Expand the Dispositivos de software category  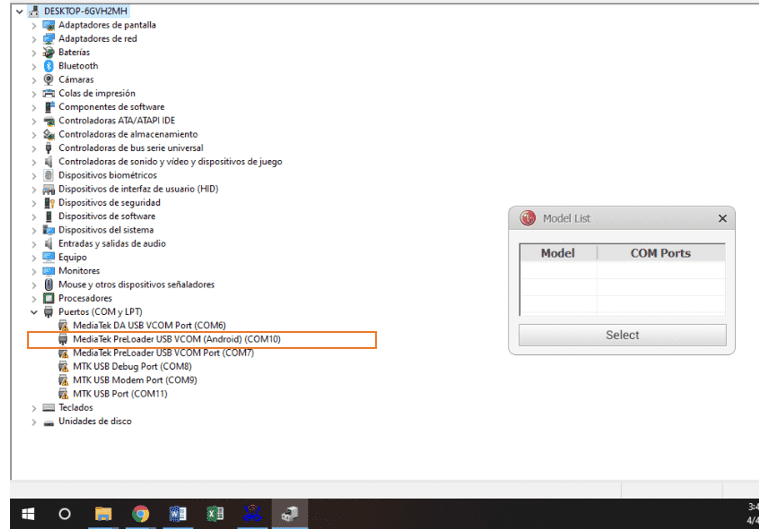point(34,216)
